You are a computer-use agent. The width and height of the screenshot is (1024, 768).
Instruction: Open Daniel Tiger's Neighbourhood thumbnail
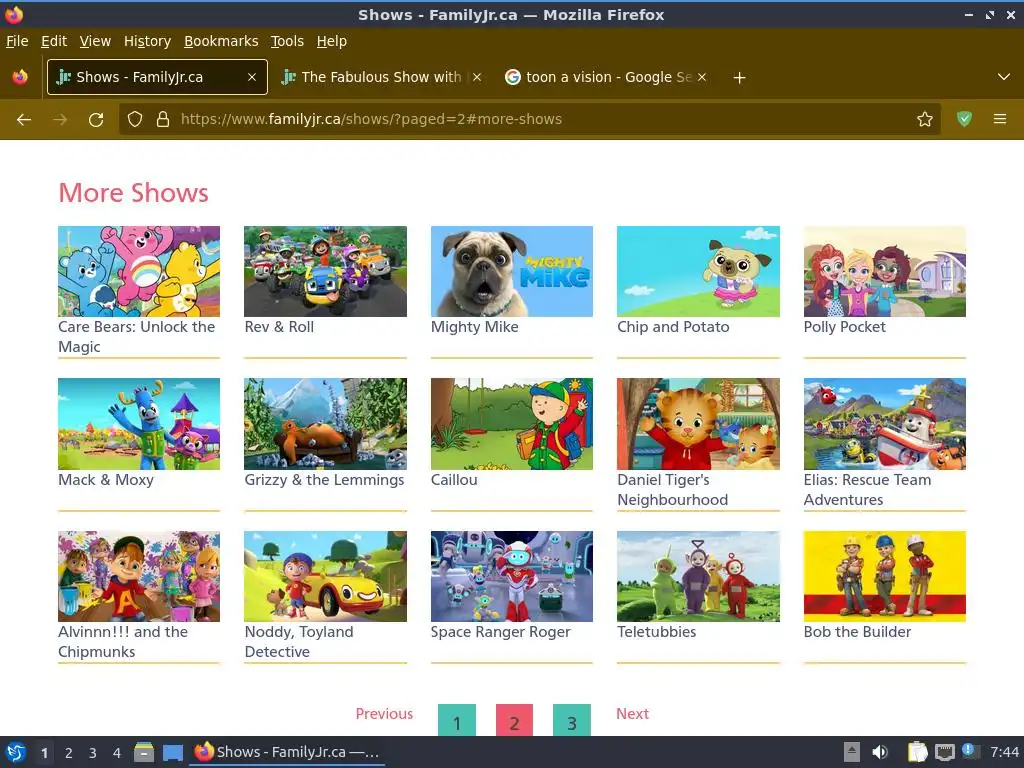coord(698,424)
